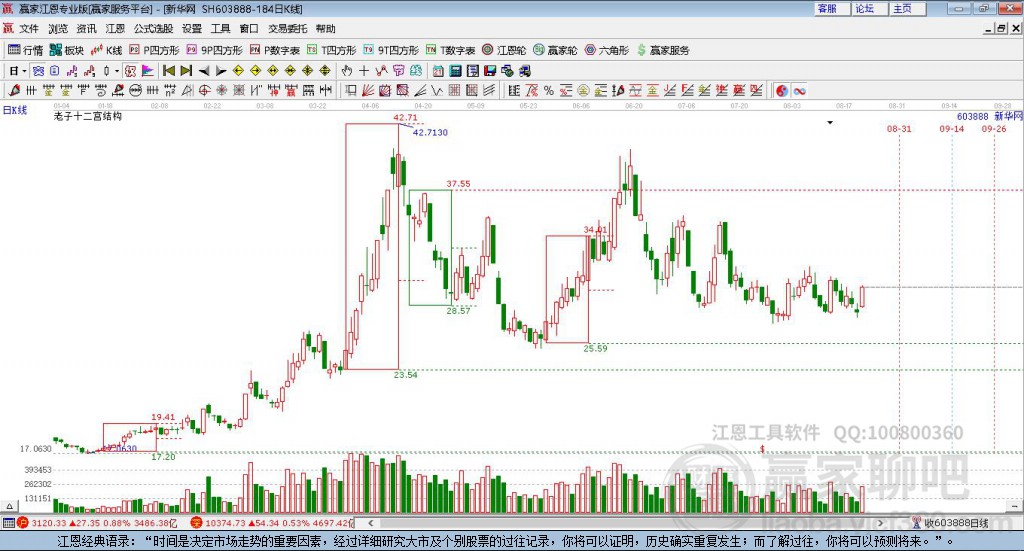This screenshot has height=551, width=1024.
Task: Open the 设置 menu
Action: 192,29
